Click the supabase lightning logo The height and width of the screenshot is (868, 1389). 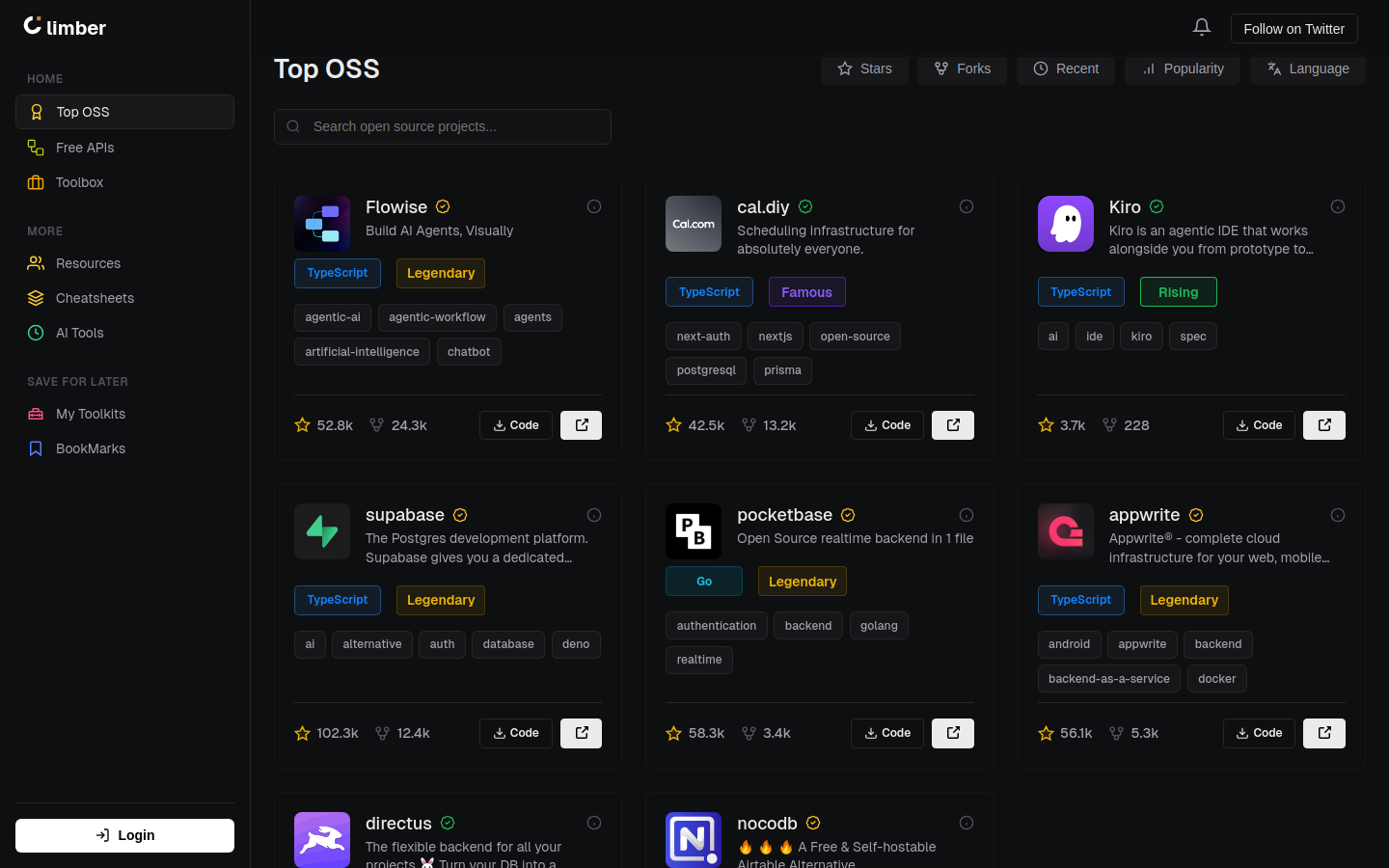[x=322, y=531]
